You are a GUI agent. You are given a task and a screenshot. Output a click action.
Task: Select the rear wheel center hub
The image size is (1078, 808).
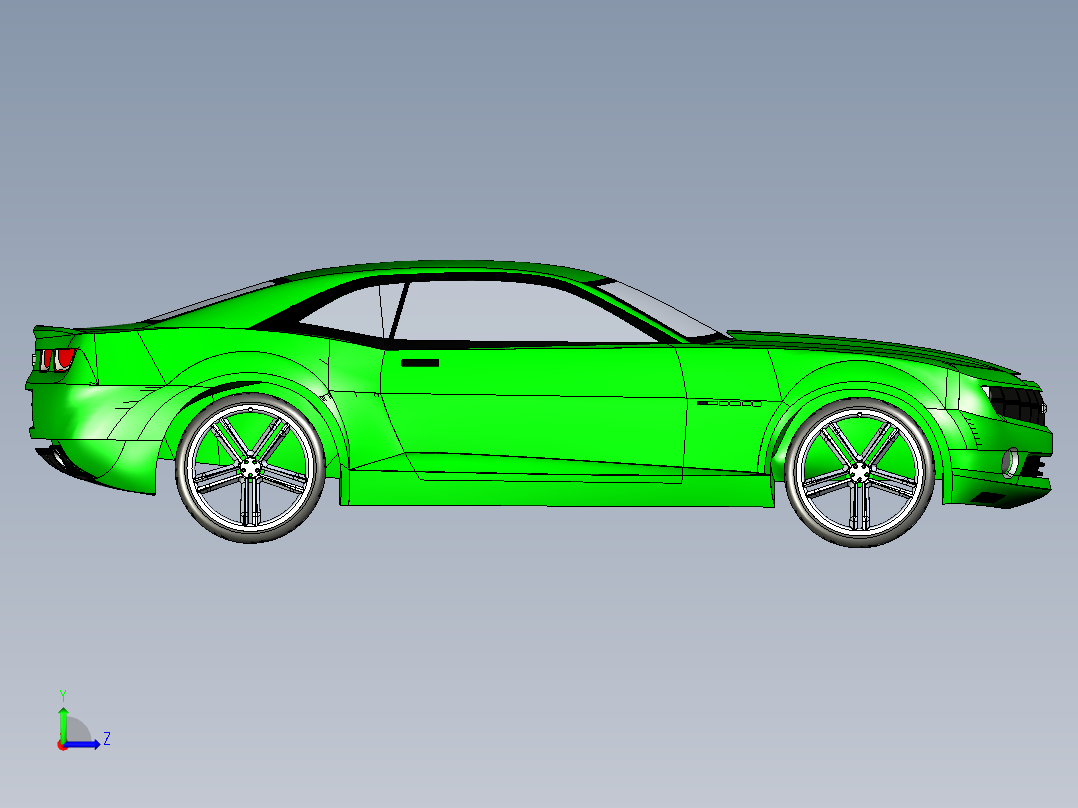click(x=250, y=468)
